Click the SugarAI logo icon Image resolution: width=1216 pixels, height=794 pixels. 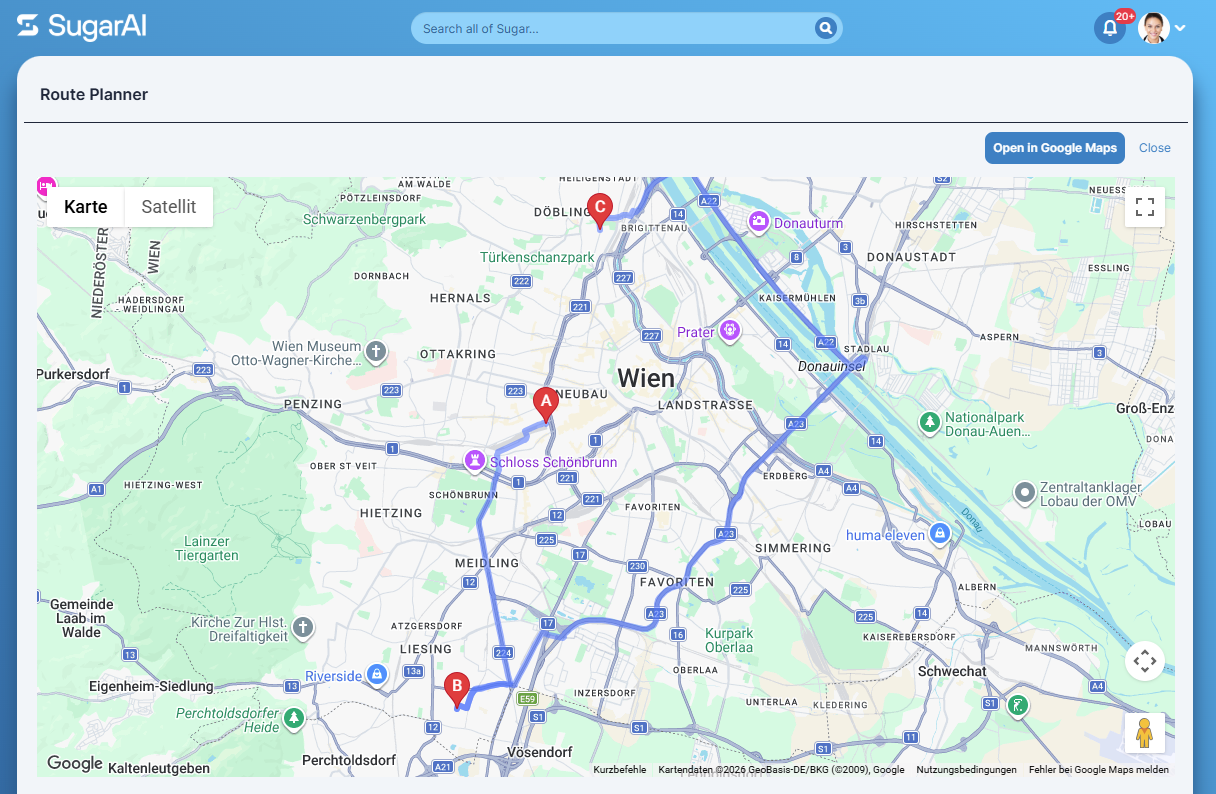(x=28, y=27)
